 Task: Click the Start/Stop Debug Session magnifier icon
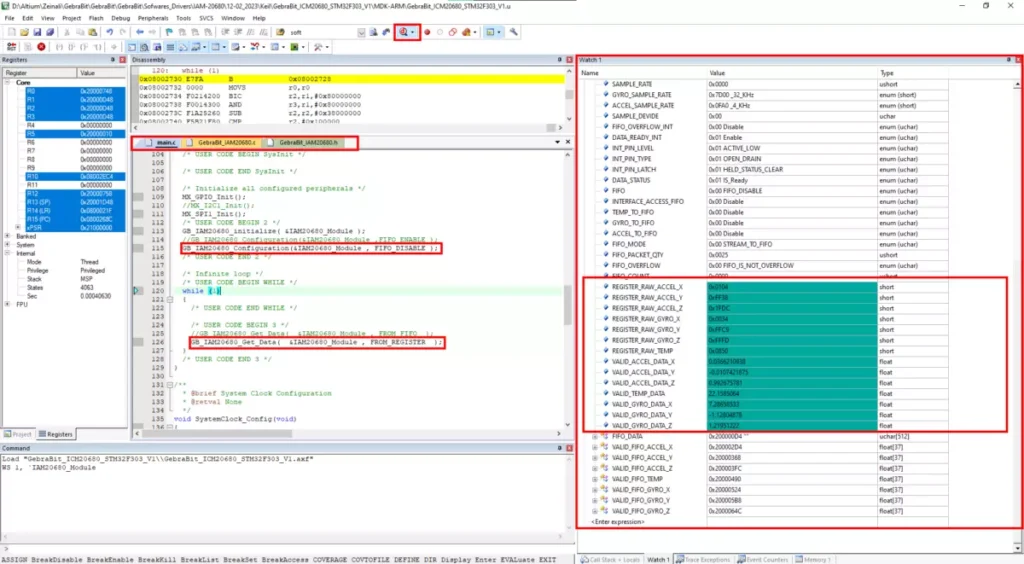pyautogui.click(x=404, y=32)
